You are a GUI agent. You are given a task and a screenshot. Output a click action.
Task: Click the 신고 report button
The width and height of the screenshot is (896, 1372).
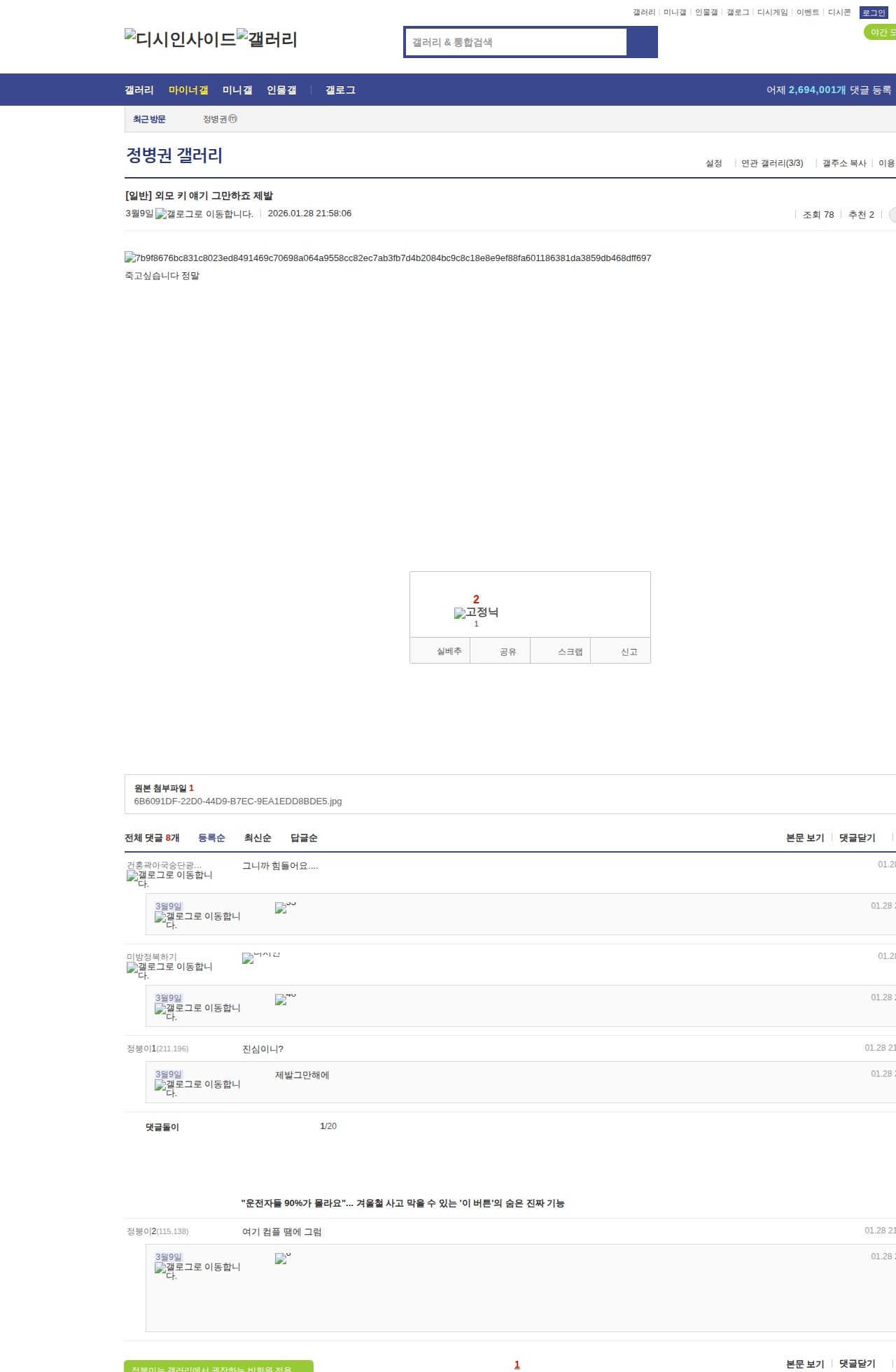[x=621, y=651]
